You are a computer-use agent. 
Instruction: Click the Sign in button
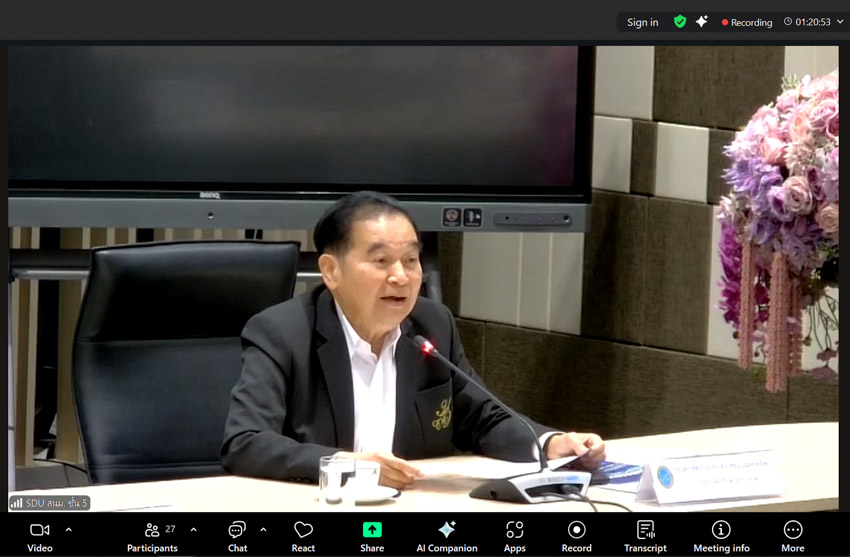642,22
